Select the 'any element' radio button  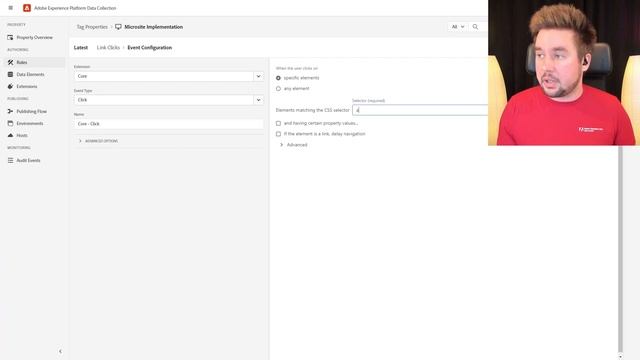click(x=278, y=89)
